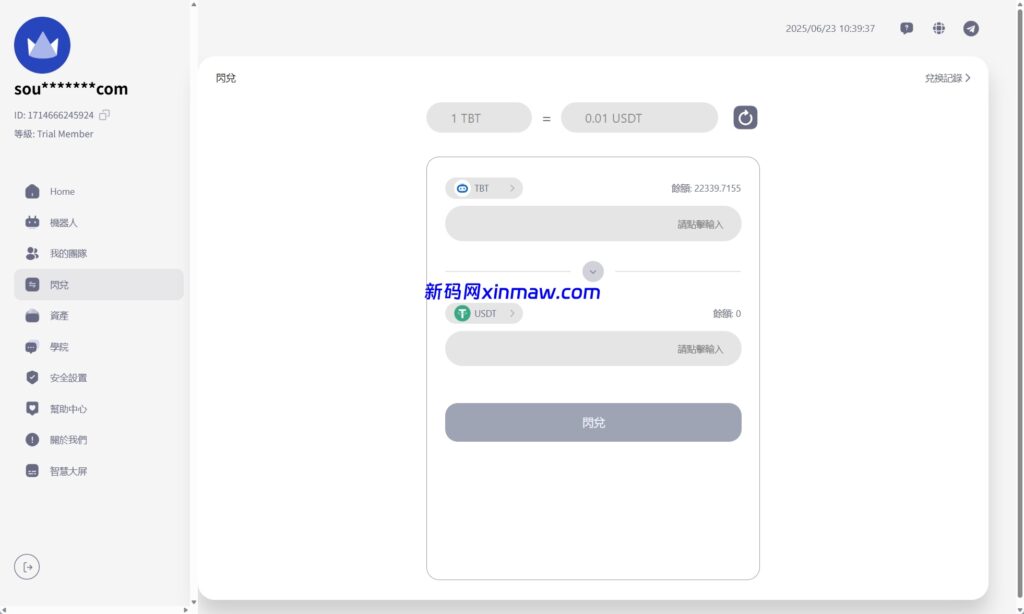Open the 智慧大屏 smart screen icon
Viewport: 1024px width, 614px height.
pos(31,470)
